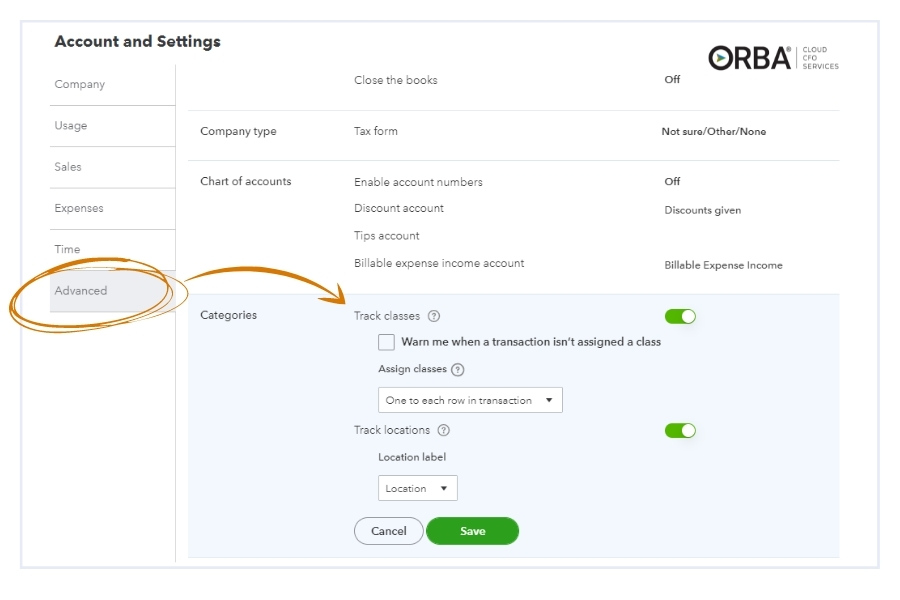Disable the Track locations switch
Screen dimensions: 900x600
coord(680,430)
